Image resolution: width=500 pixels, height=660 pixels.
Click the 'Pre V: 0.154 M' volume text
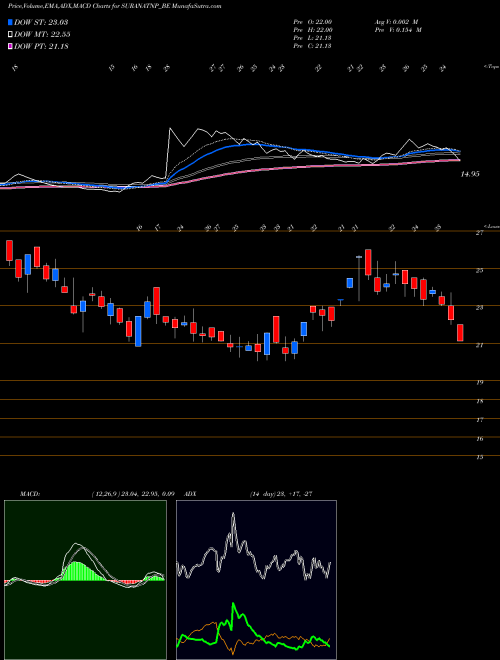click(399, 30)
